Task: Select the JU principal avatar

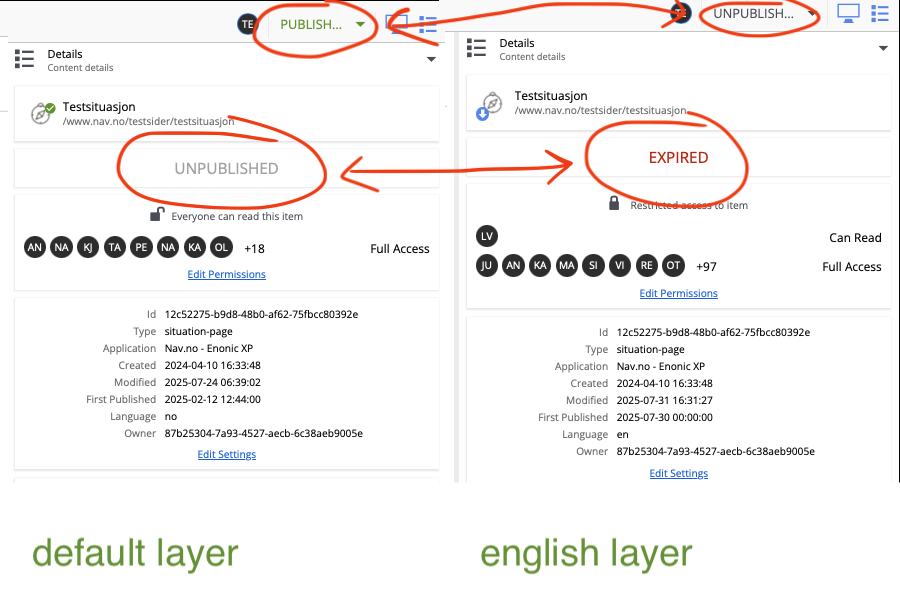Action: pyautogui.click(x=487, y=265)
